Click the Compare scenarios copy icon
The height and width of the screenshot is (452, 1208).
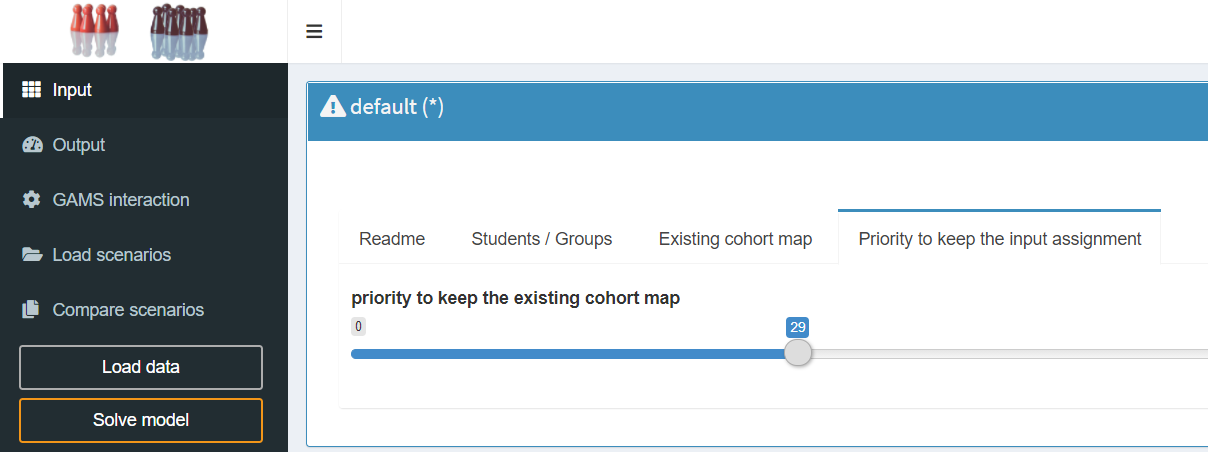[31, 310]
